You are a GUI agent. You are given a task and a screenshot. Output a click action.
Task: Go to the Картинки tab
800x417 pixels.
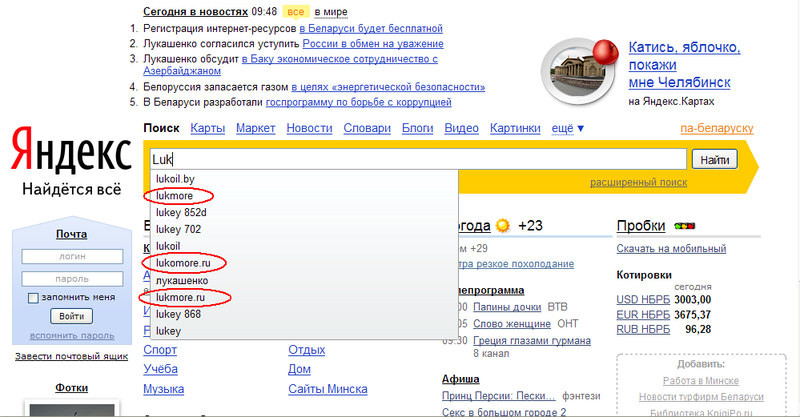pyautogui.click(x=515, y=128)
